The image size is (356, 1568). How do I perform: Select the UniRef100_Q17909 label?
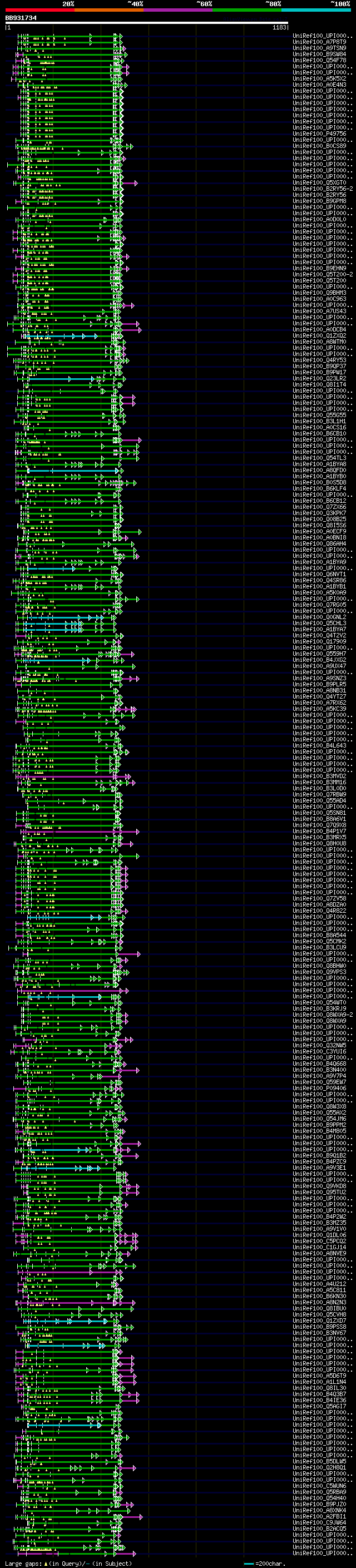coord(319,641)
